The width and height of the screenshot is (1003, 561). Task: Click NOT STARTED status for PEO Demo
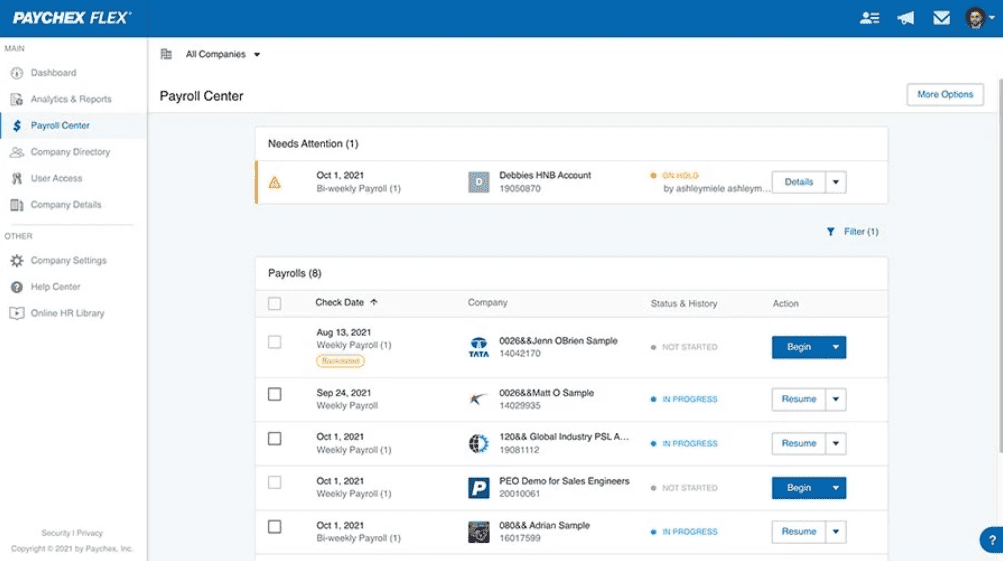point(690,488)
